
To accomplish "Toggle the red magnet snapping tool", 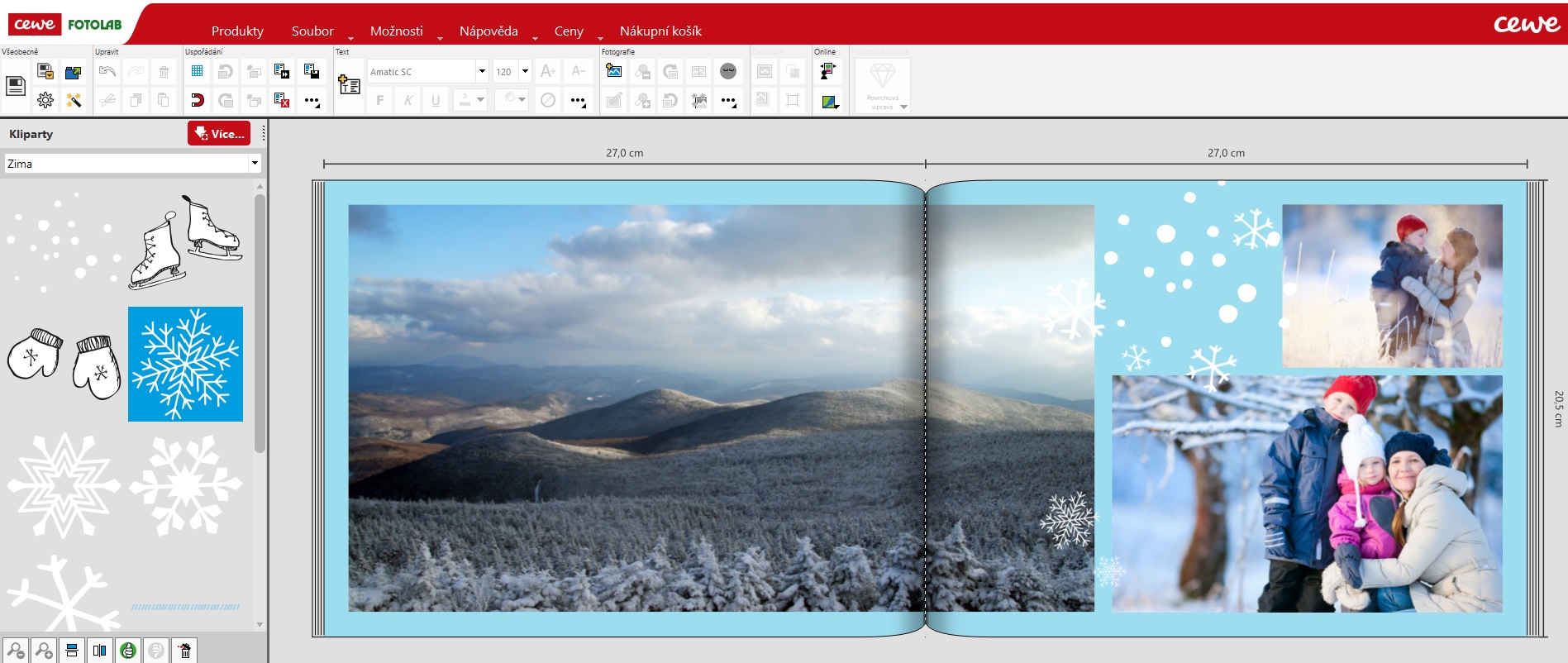I will [197, 100].
